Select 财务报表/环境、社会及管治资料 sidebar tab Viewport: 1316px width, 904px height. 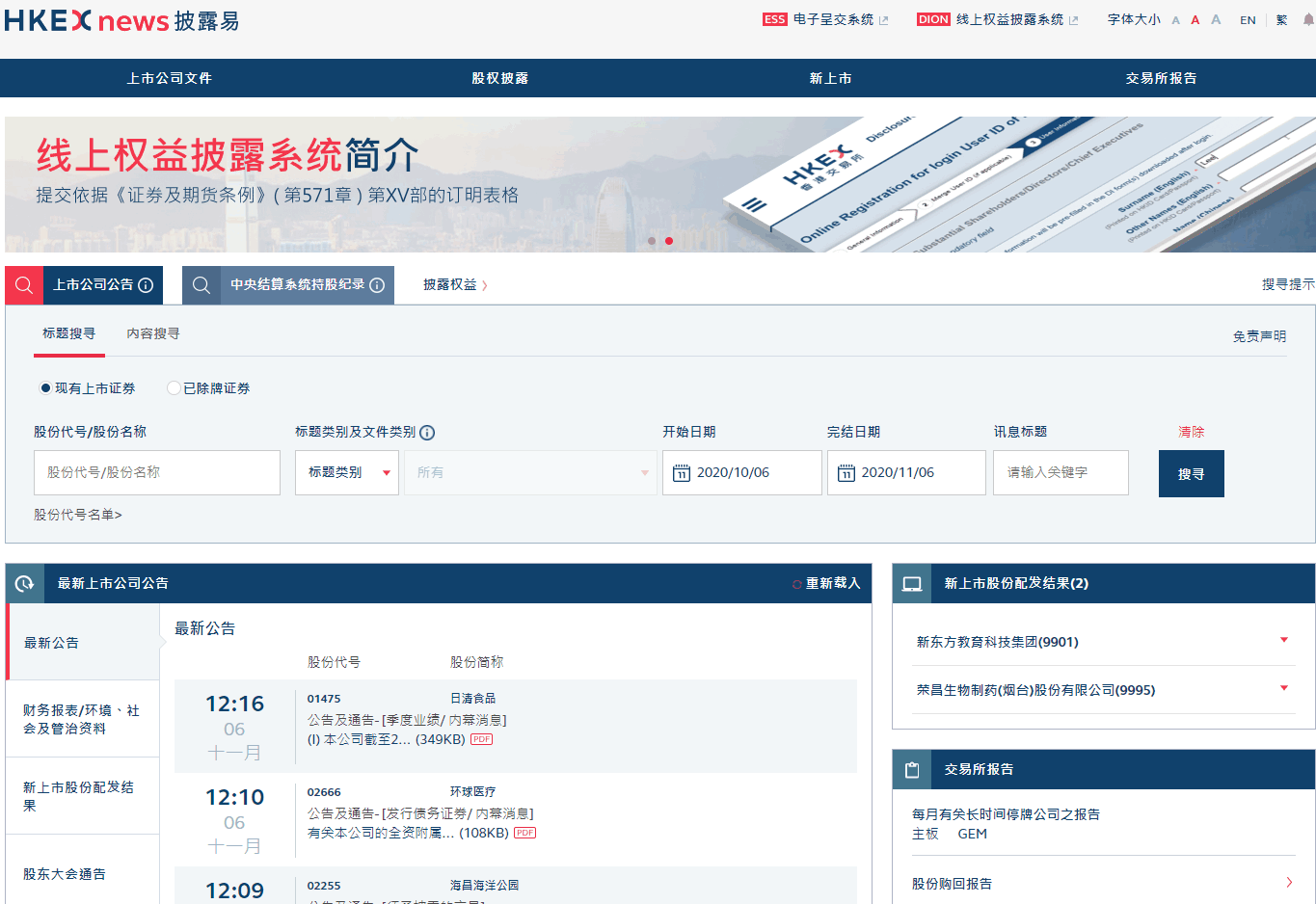point(83,719)
